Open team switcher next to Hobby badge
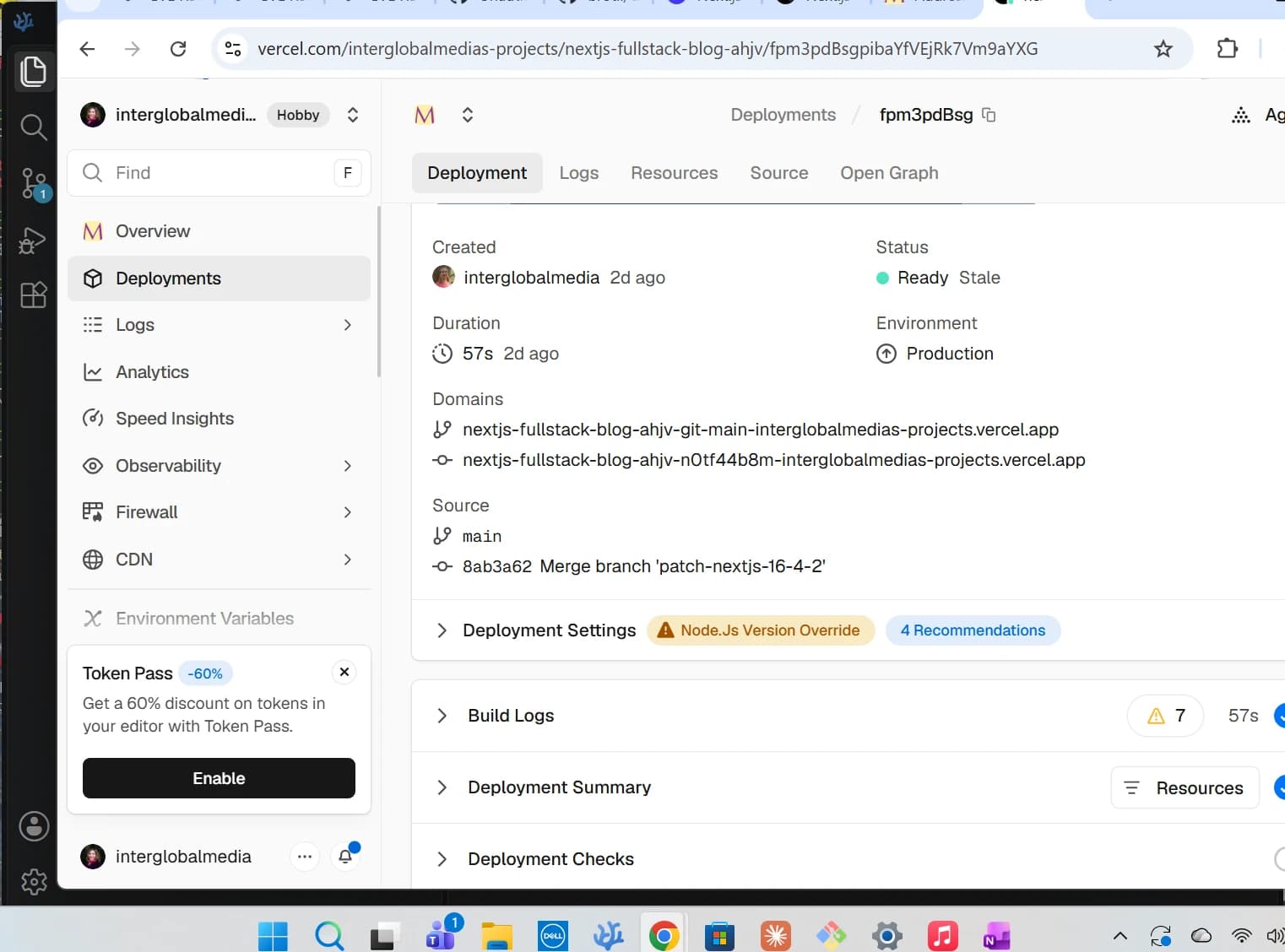Screen dimensions: 1285x952 pos(353,115)
